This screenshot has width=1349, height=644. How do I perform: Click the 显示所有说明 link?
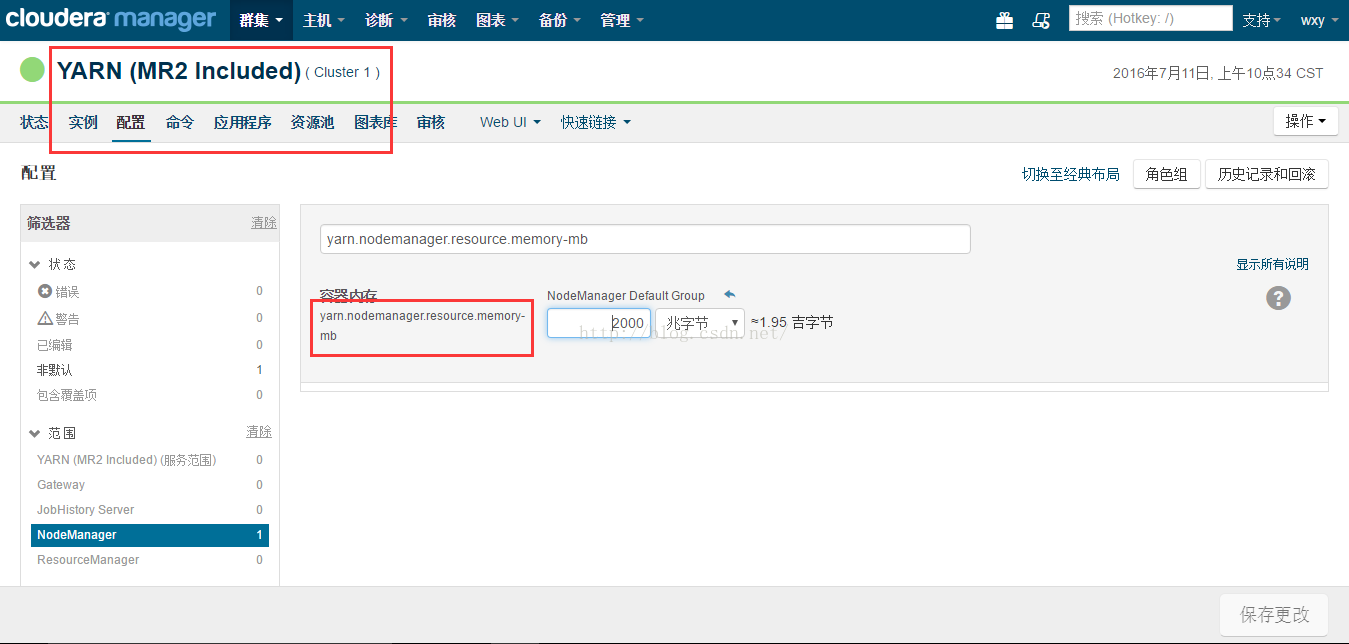[1272, 264]
